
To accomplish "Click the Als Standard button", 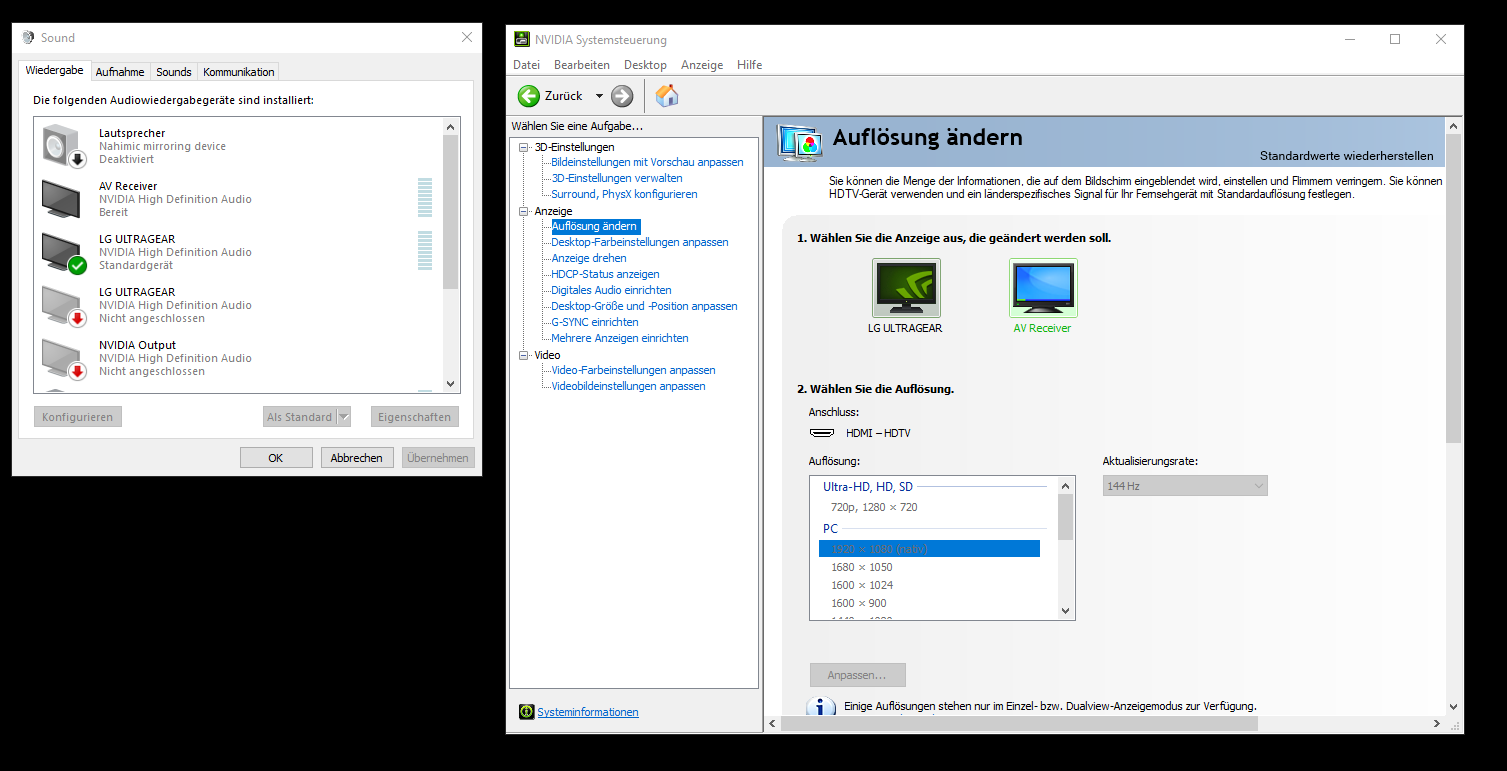I will (300, 417).
